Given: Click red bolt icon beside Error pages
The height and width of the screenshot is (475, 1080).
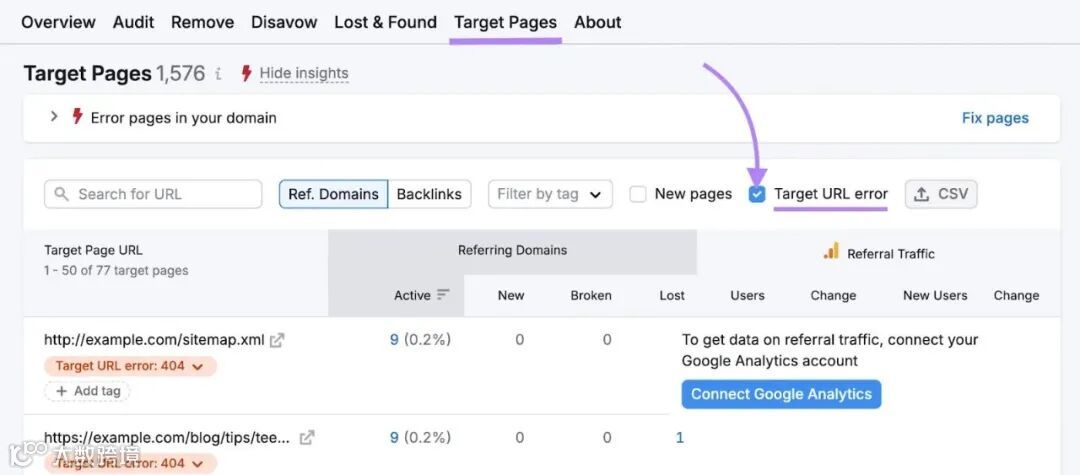Looking at the screenshot, I should 77,117.
